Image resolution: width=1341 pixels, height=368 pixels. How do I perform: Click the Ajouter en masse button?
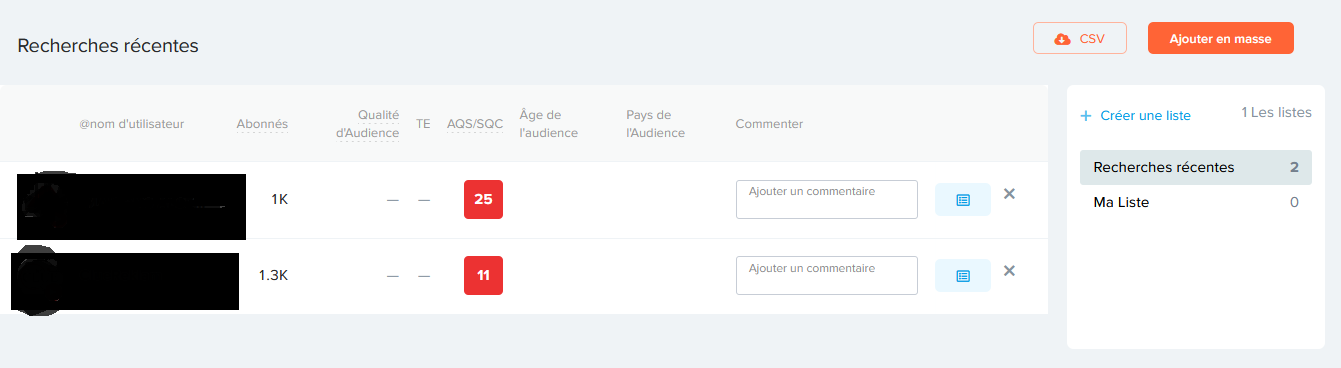pos(1220,38)
